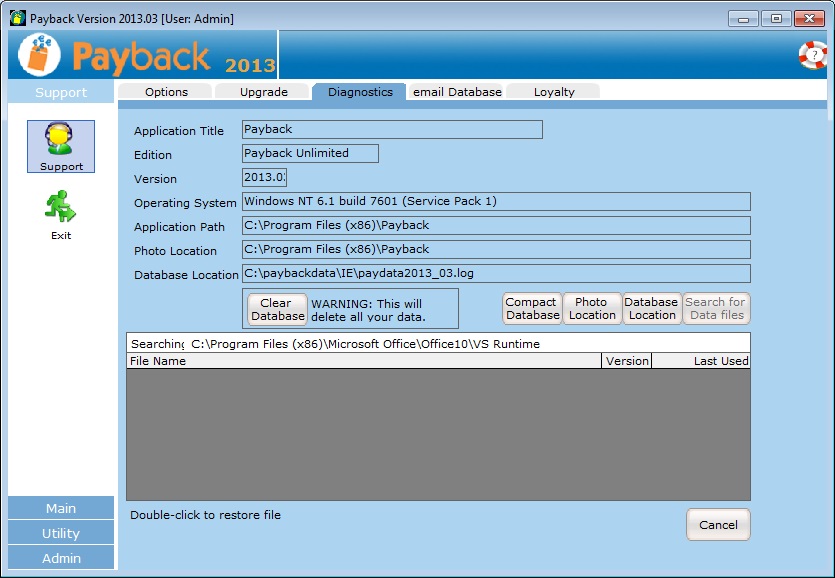Expand the Main sidebar section

pos(61,508)
